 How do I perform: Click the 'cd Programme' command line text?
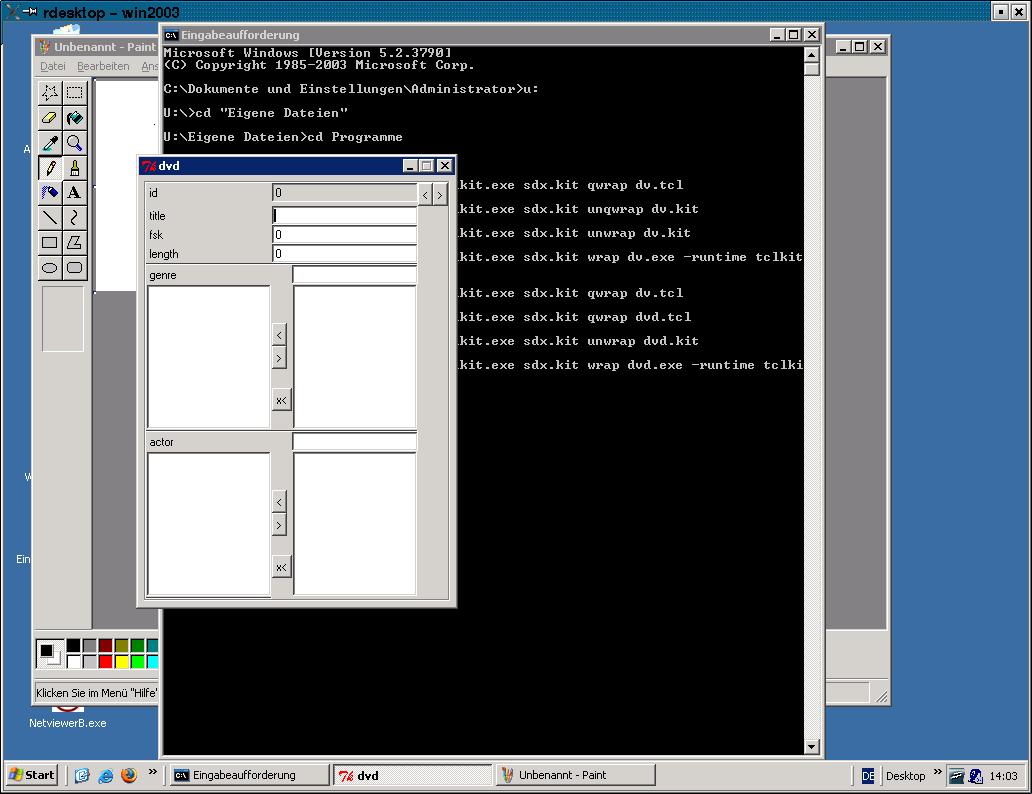tap(355, 137)
